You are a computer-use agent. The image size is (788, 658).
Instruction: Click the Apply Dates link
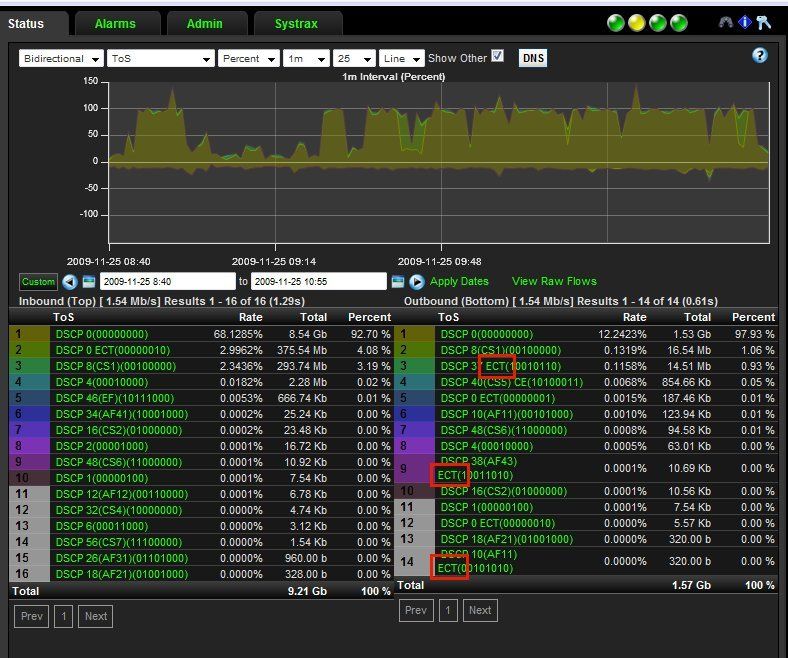click(459, 281)
